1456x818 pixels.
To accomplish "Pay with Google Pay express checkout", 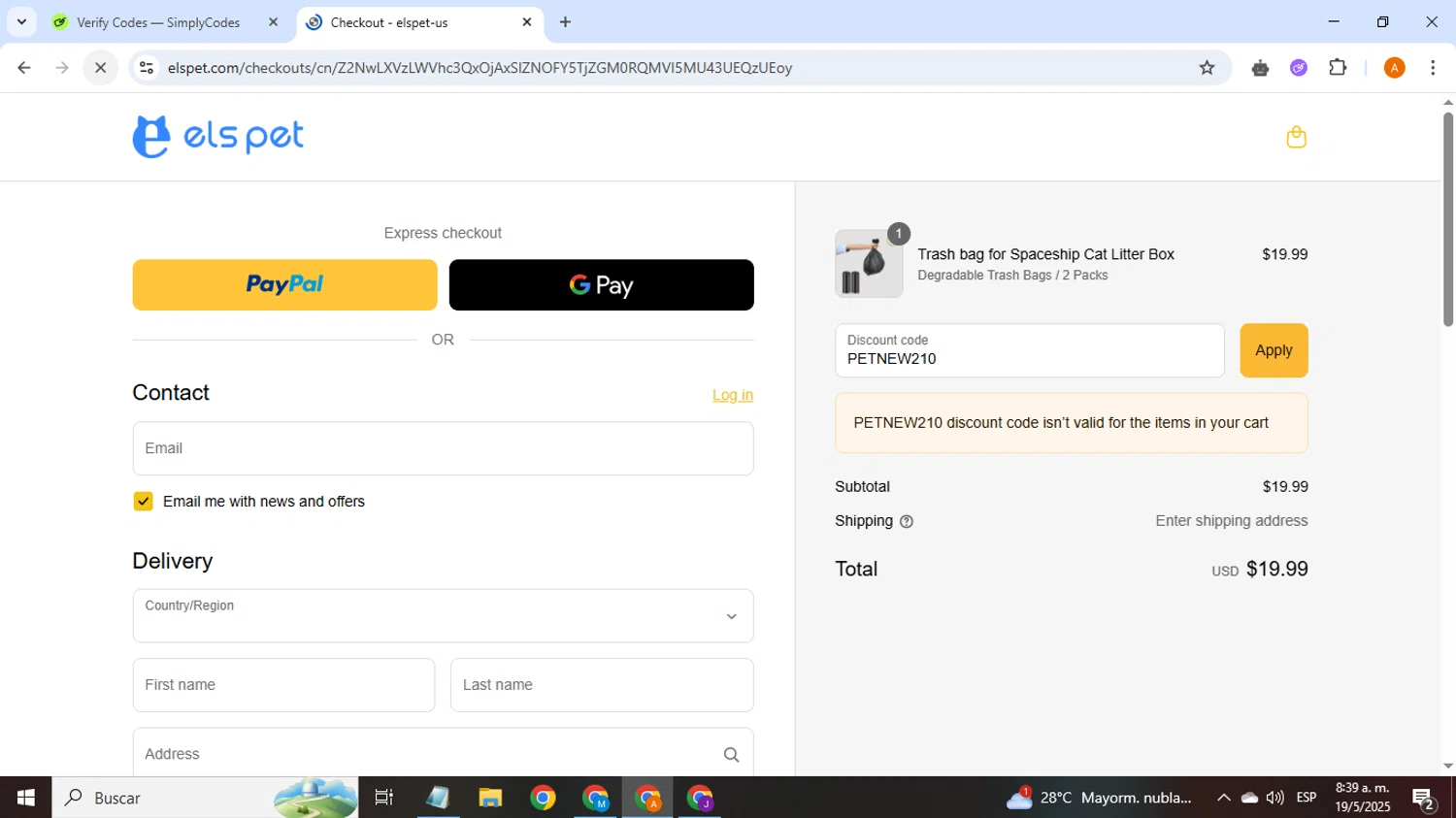I will (601, 284).
